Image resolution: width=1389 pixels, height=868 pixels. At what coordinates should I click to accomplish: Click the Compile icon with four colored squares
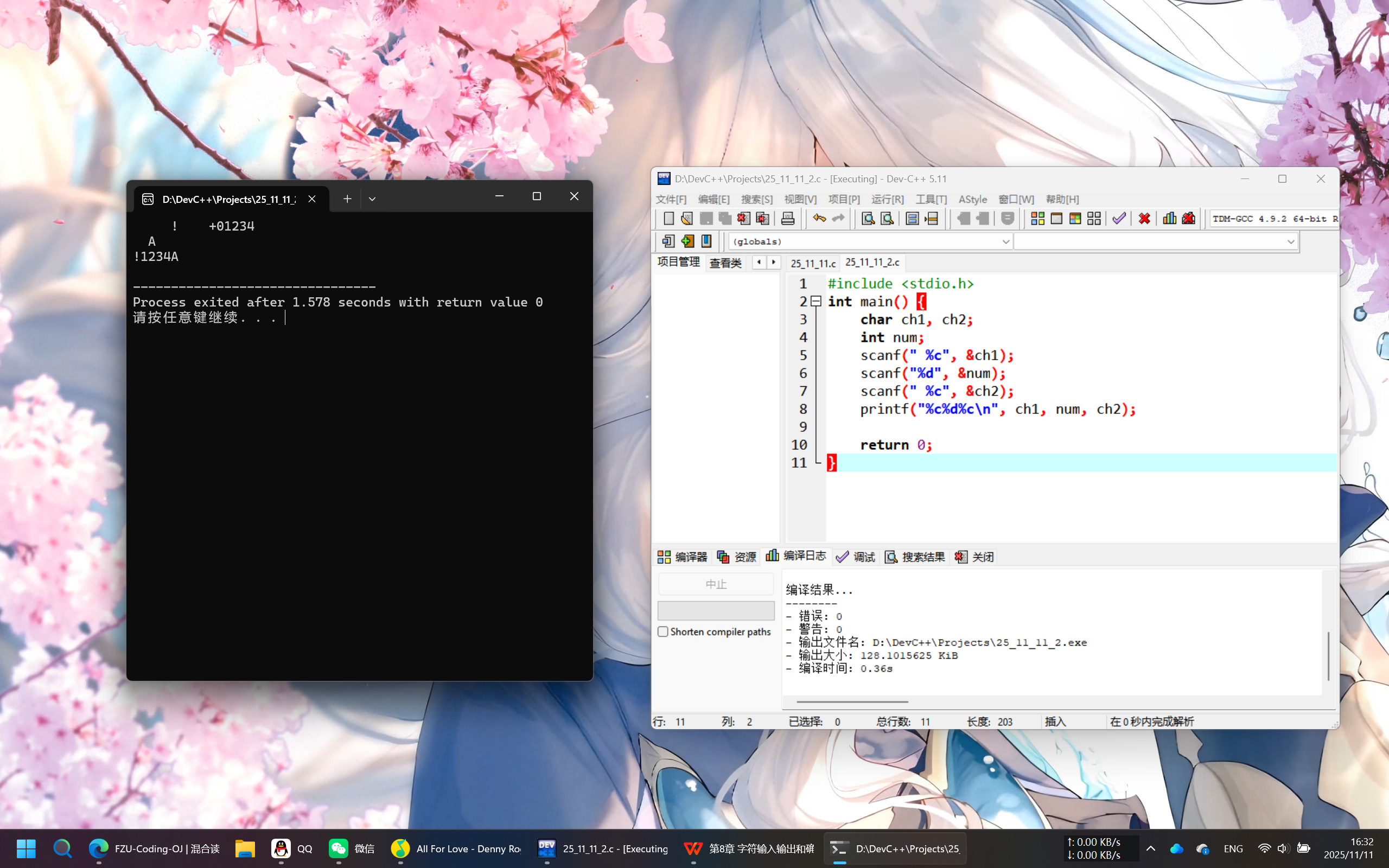[x=1037, y=218]
